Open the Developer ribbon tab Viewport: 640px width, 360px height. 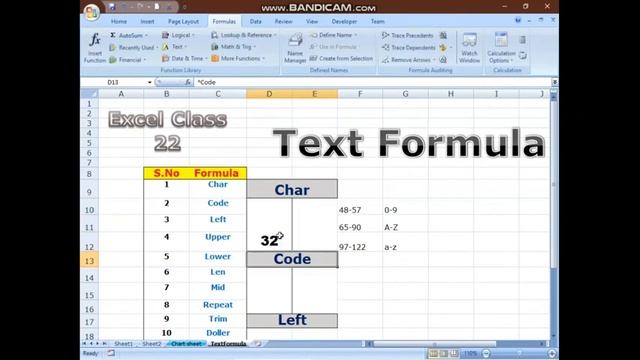coord(344,21)
